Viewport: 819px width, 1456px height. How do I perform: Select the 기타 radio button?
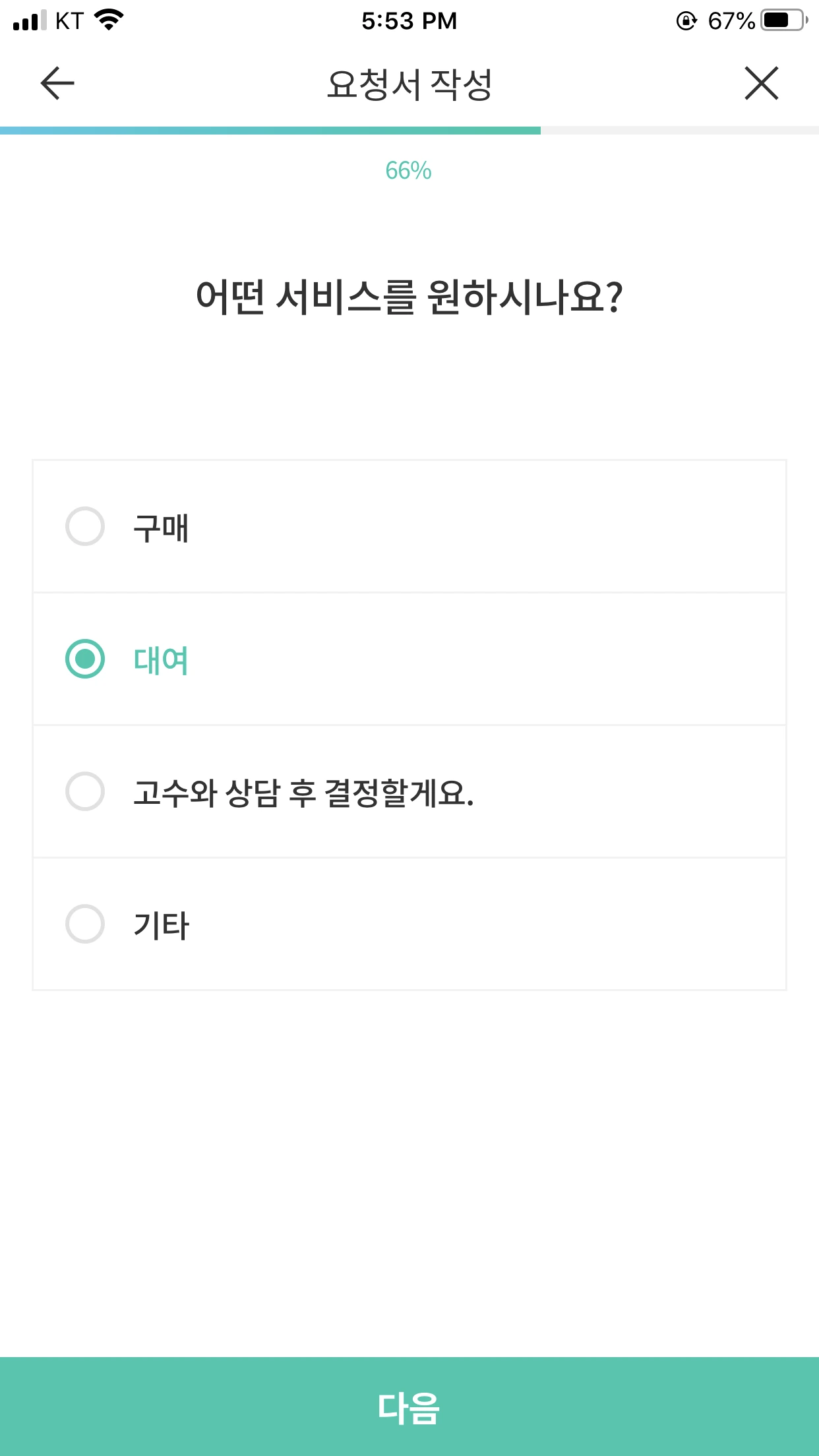(x=85, y=924)
